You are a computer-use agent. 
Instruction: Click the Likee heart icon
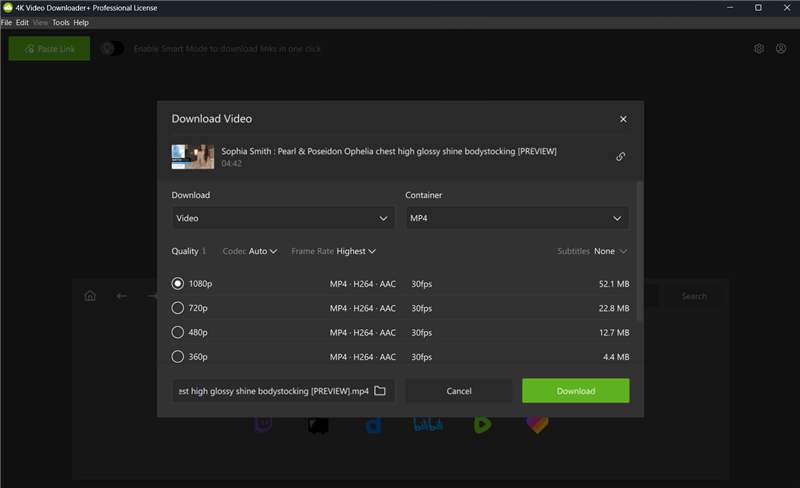click(x=537, y=425)
